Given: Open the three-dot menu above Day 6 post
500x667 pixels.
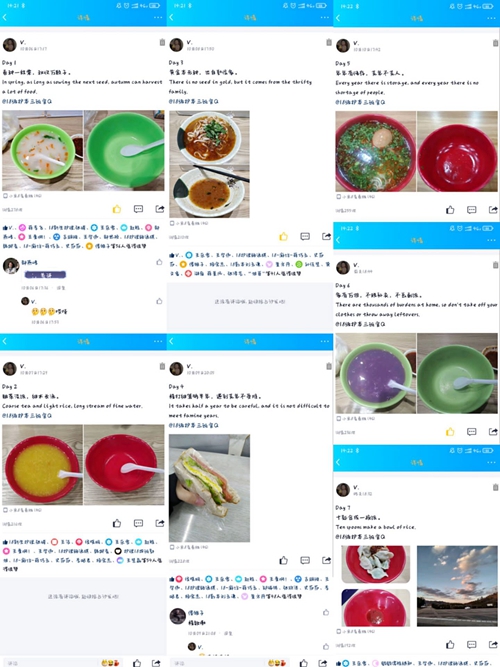Looking at the screenshot, I should [491, 240].
